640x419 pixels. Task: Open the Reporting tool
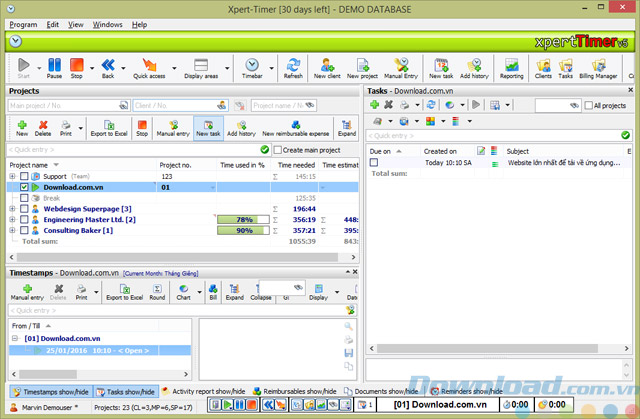(x=511, y=67)
